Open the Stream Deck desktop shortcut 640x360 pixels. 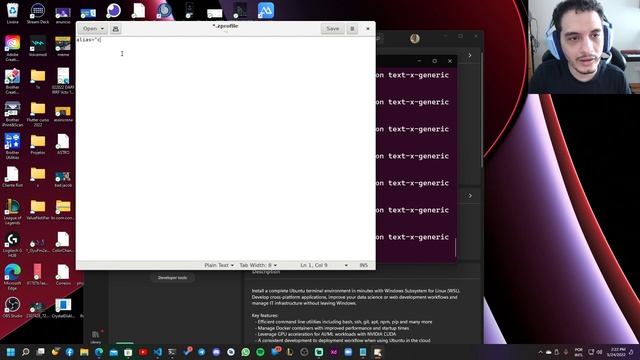(38, 13)
